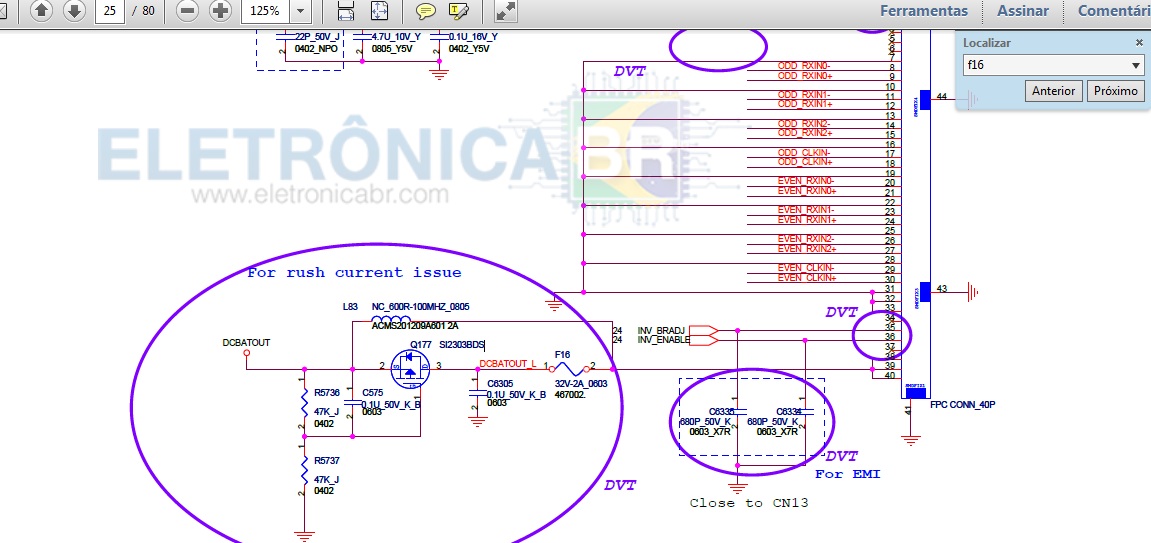Select the fit width scrolling icon
1151x543 pixels.
point(346,11)
